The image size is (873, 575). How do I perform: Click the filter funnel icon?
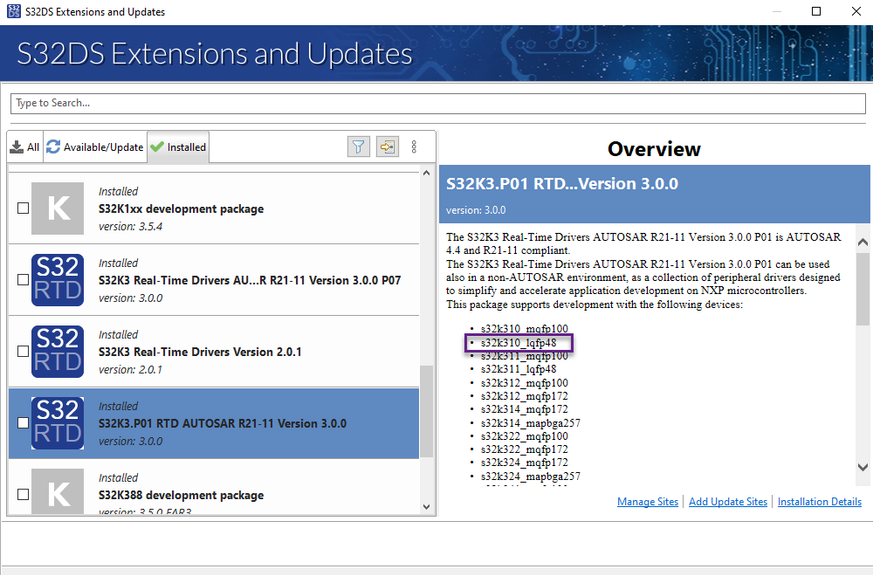[358, 146]
